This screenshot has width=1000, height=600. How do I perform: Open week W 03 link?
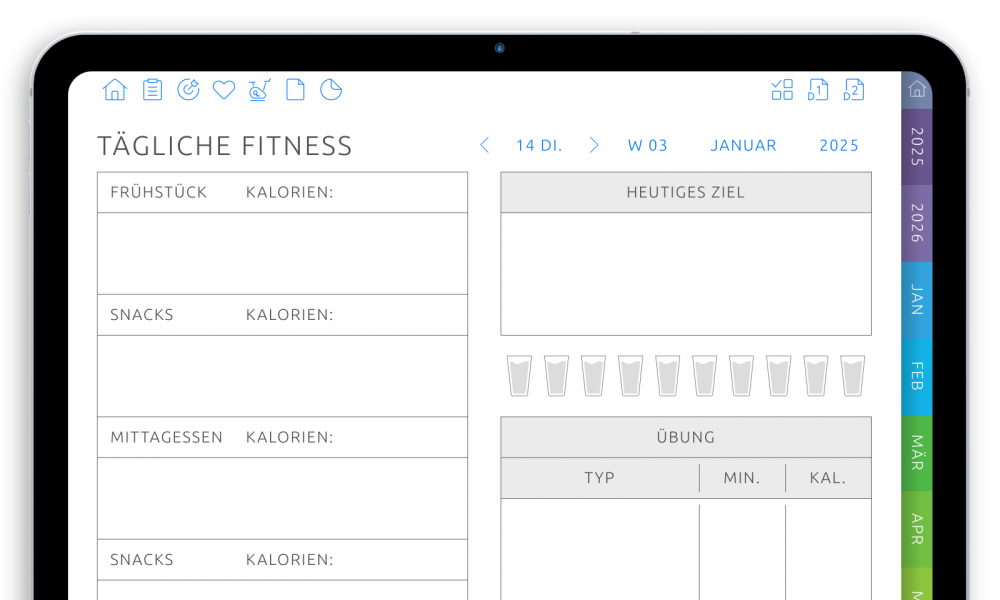click(x=647, y=145)
